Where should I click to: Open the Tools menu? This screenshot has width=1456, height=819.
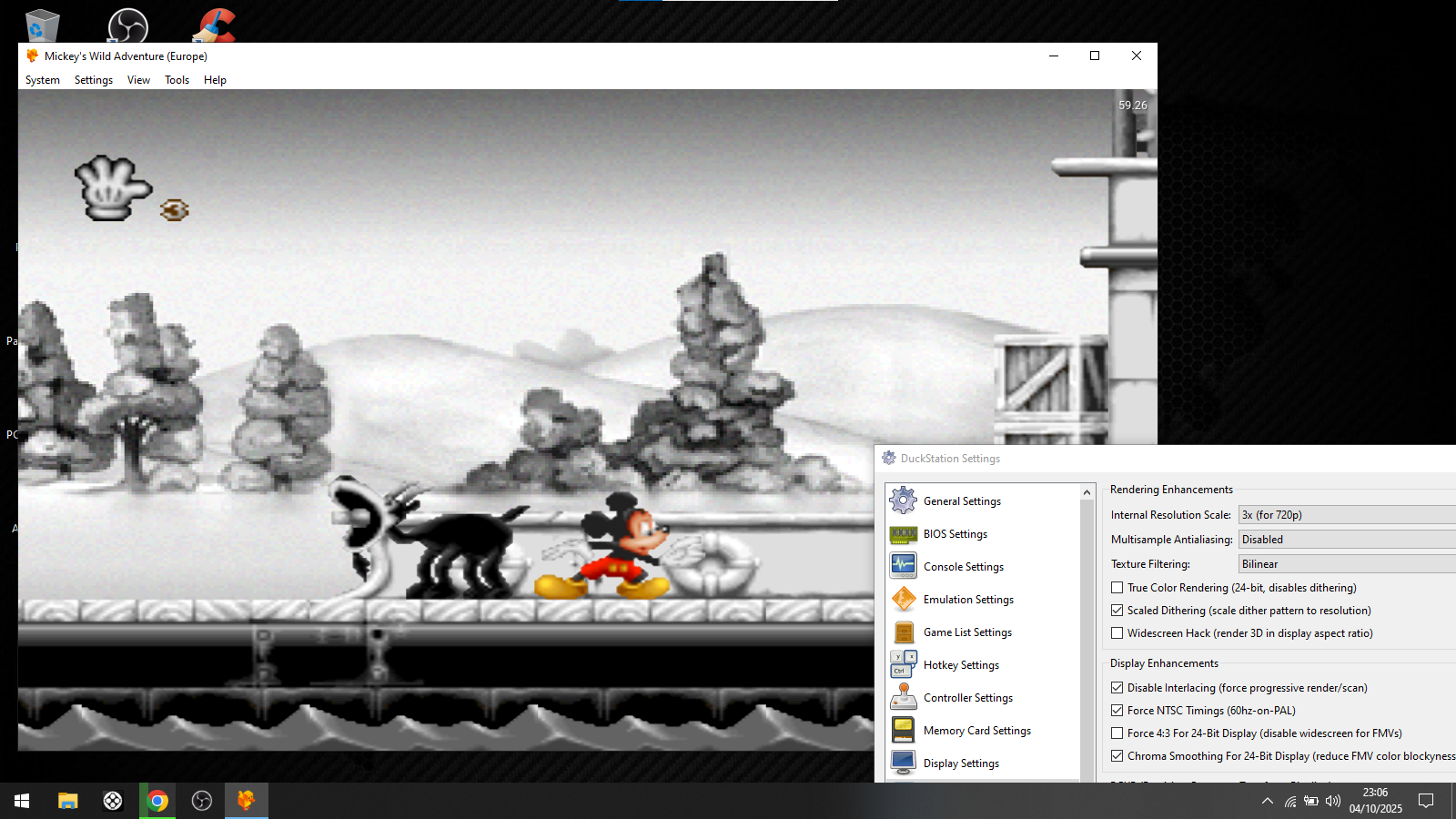point(177,80)
